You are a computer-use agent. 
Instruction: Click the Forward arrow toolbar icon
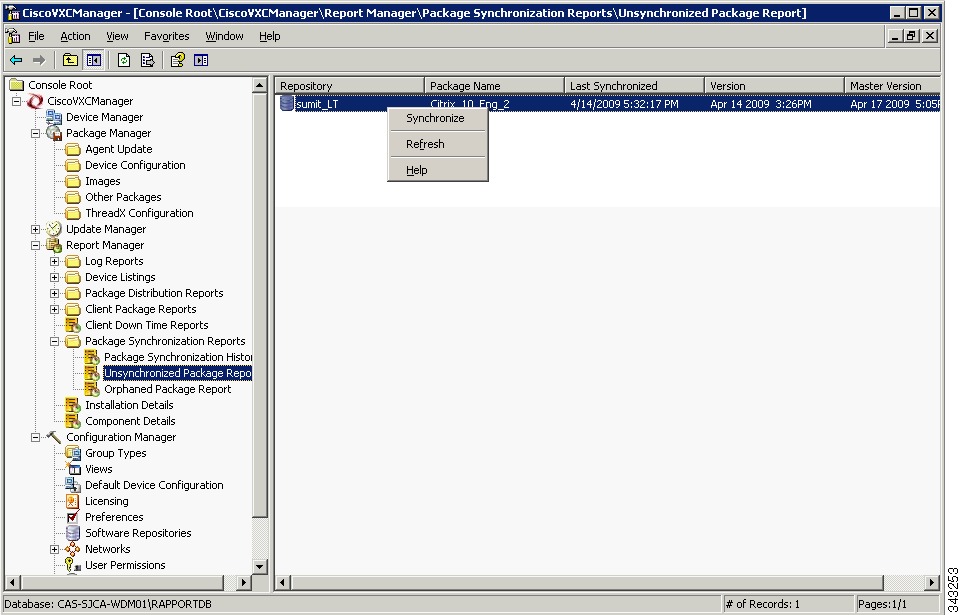(39, 60)
